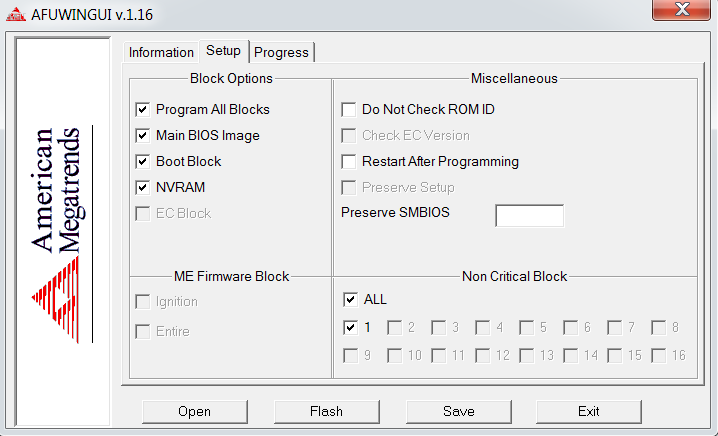Viewport: 718px width, 436px height.
Task: Disable the Boot Block option
Action: point(143,161)
